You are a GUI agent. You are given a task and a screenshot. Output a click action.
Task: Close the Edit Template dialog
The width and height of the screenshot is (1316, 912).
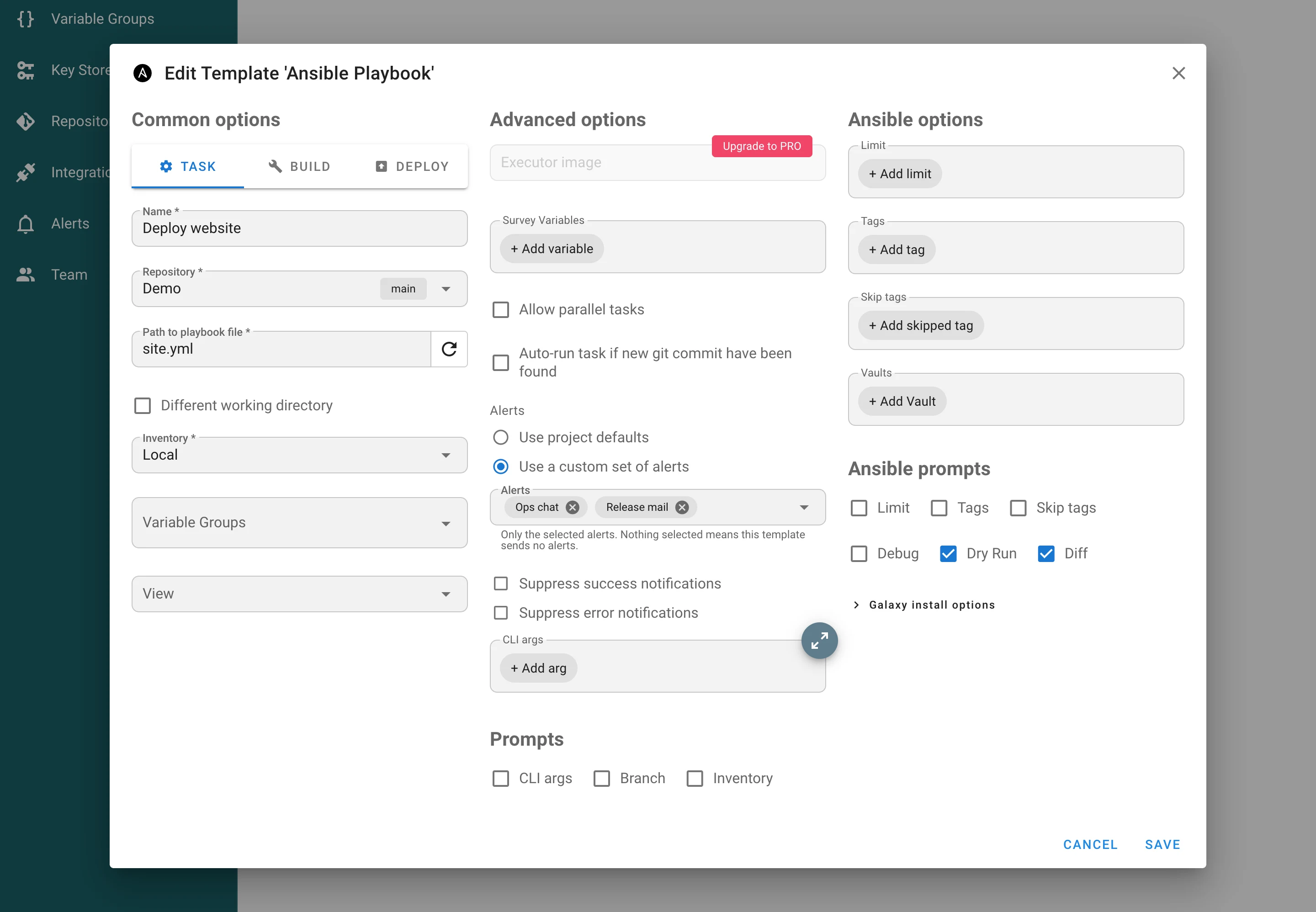click(1179, 73)
